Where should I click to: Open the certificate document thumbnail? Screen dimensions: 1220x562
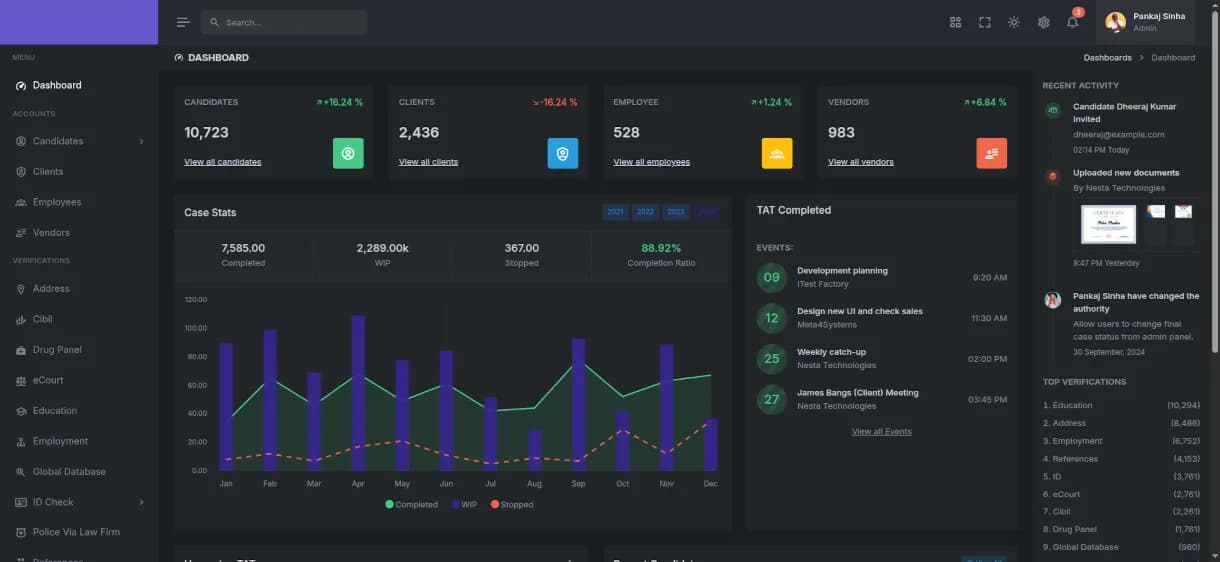tap(1109, 224)
